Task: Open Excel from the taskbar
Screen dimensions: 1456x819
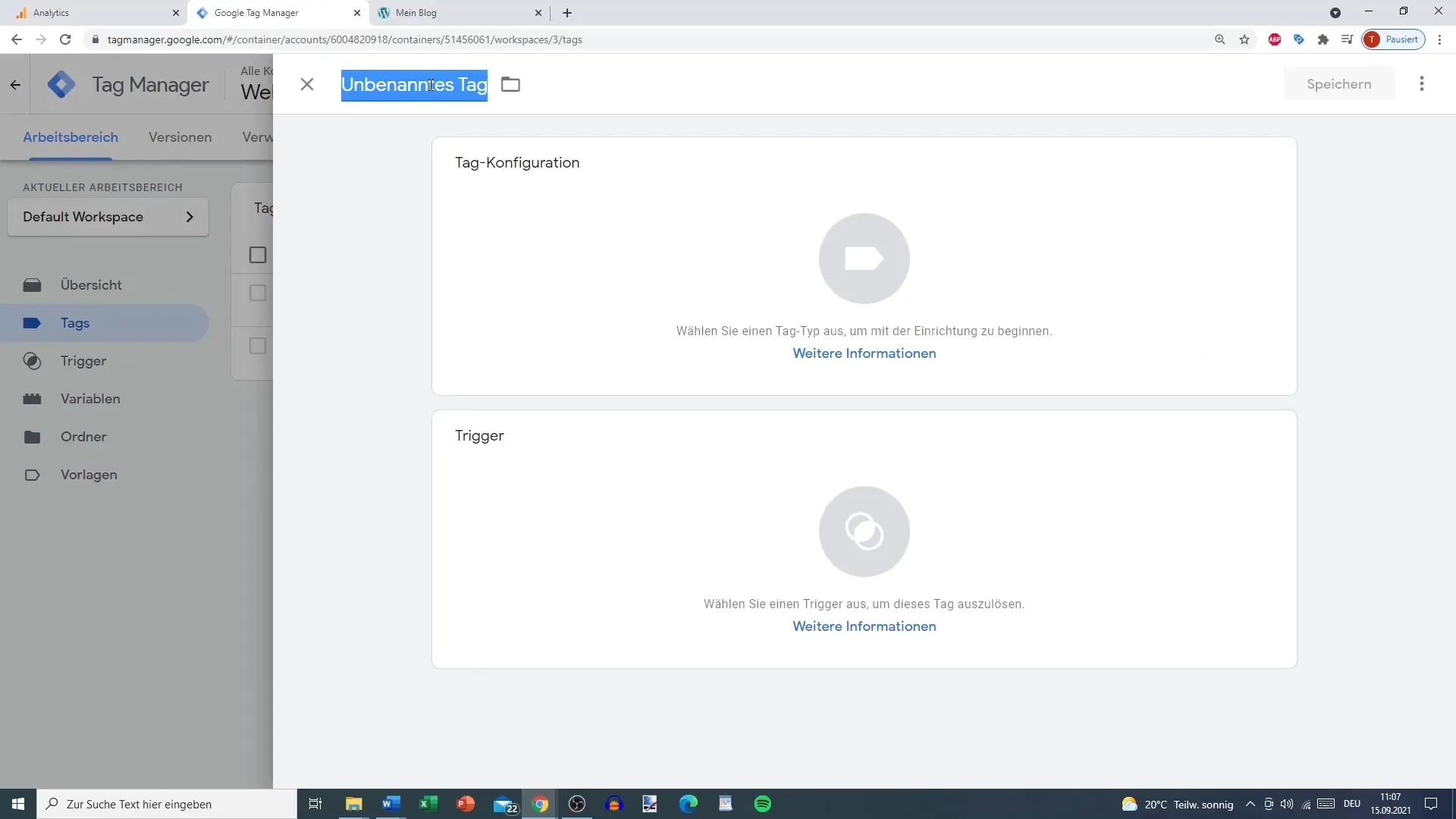Action: click(x=428, y=804)
